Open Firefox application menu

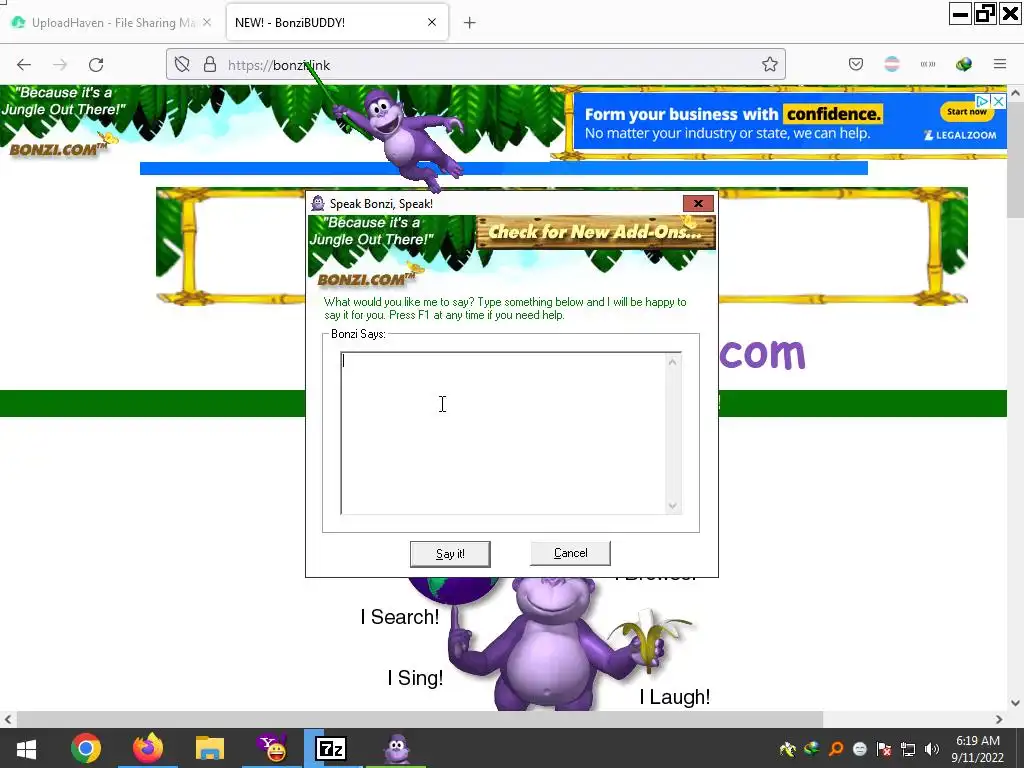pyautogui.click(x=1000, y=64)
